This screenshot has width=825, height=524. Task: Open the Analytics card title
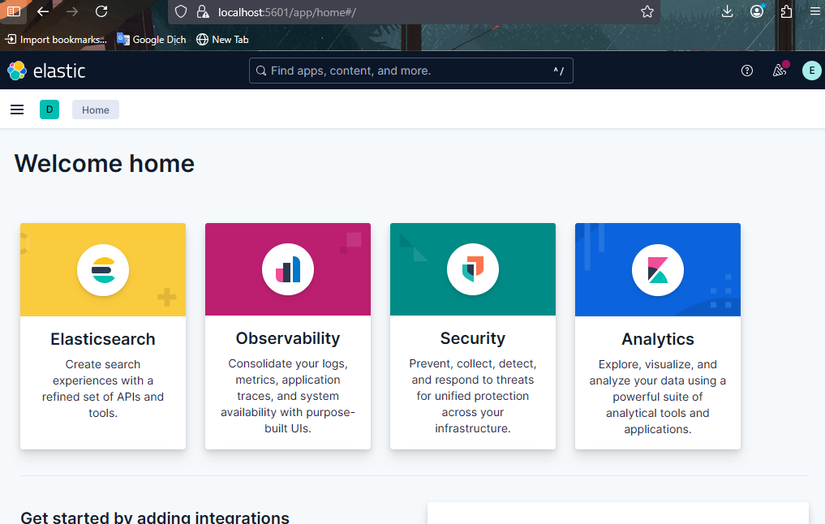pos(658,339)
